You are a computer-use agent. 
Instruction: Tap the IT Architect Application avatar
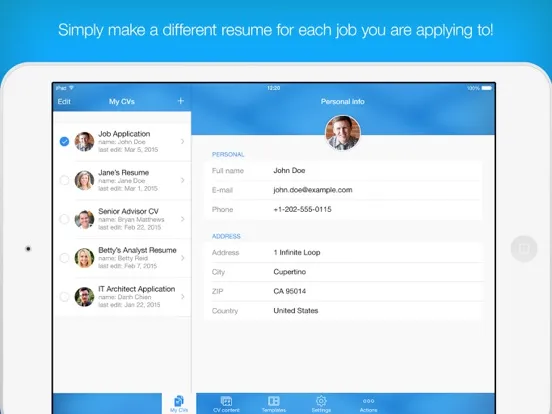[84, 296]
